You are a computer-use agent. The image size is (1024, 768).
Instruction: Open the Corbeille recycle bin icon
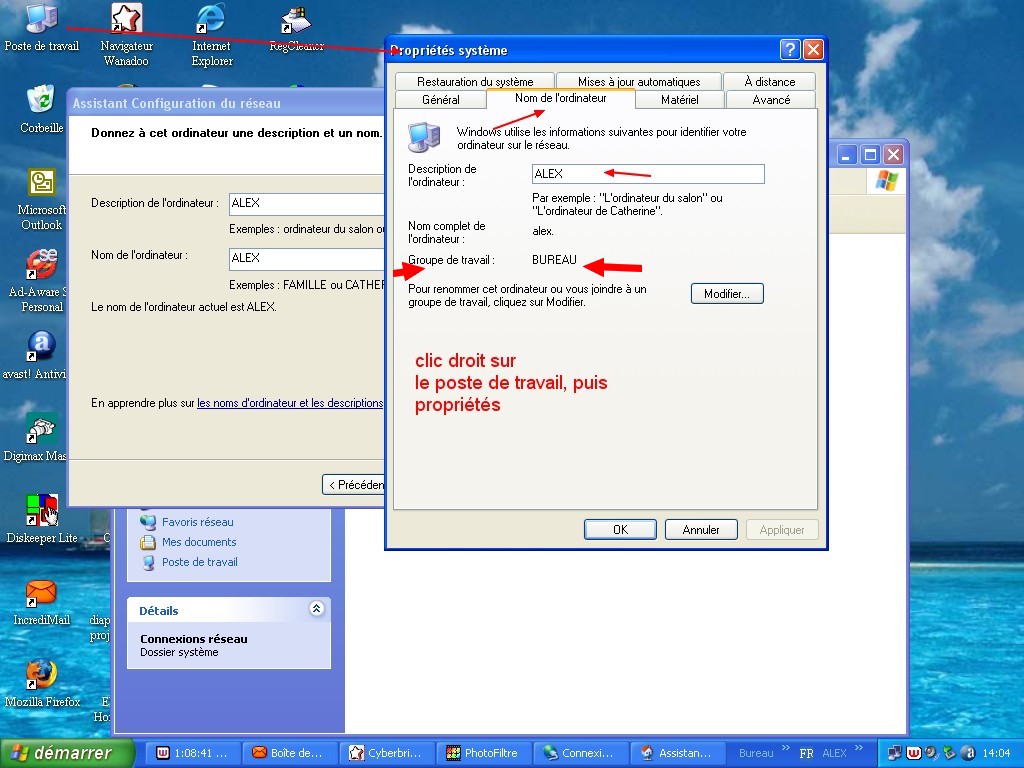(41, 101)
